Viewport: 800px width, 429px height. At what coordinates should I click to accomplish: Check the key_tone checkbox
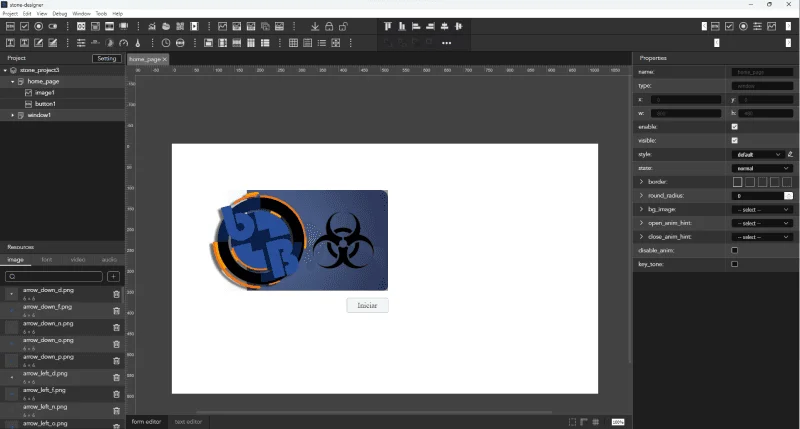[735, 264]
